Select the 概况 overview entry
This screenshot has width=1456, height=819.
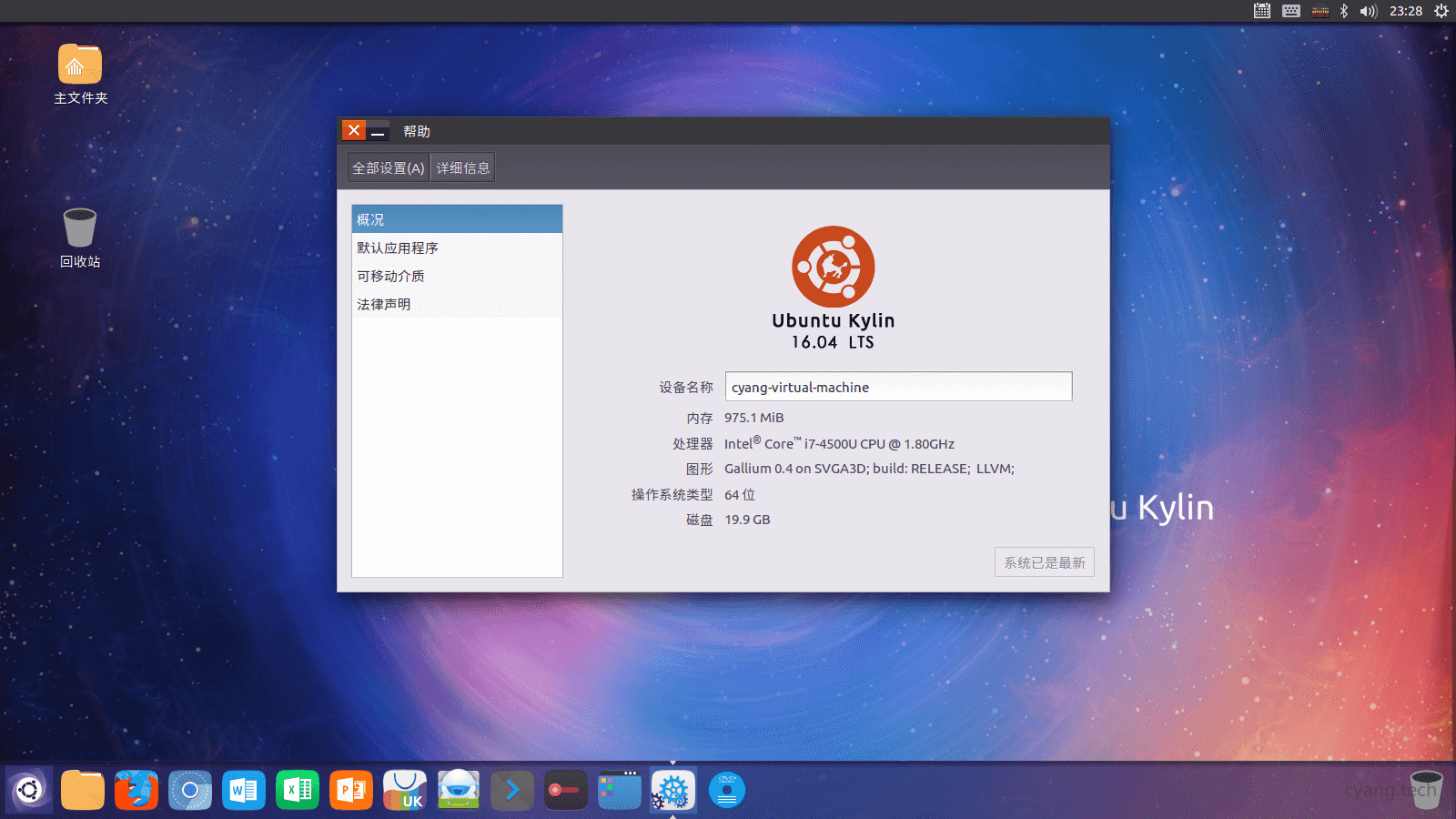[456, 219]
